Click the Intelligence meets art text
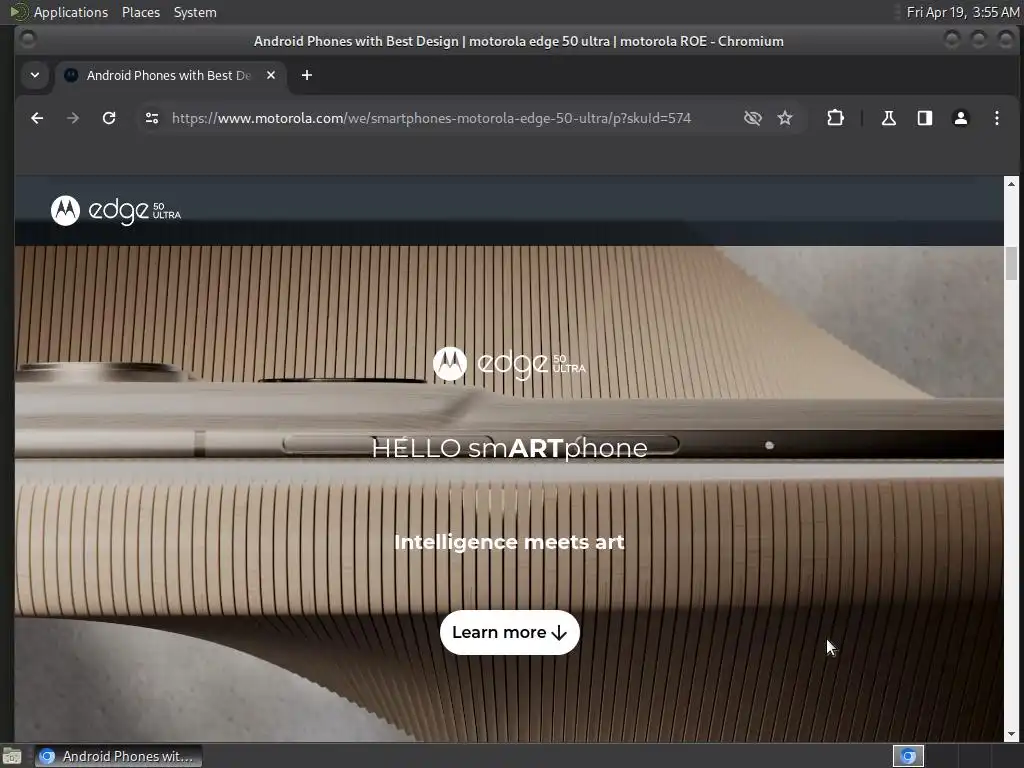 click(509, 542)
